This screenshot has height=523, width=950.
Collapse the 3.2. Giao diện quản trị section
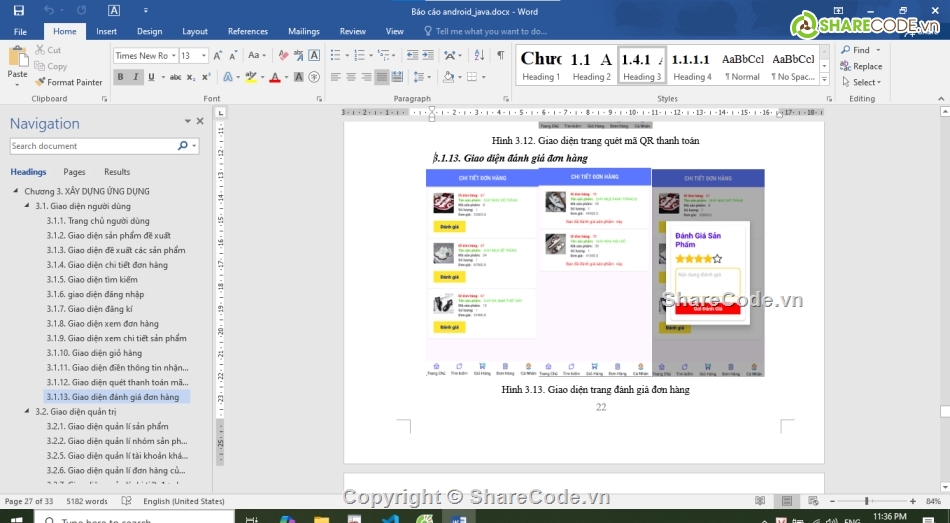[x=26, y=411]
